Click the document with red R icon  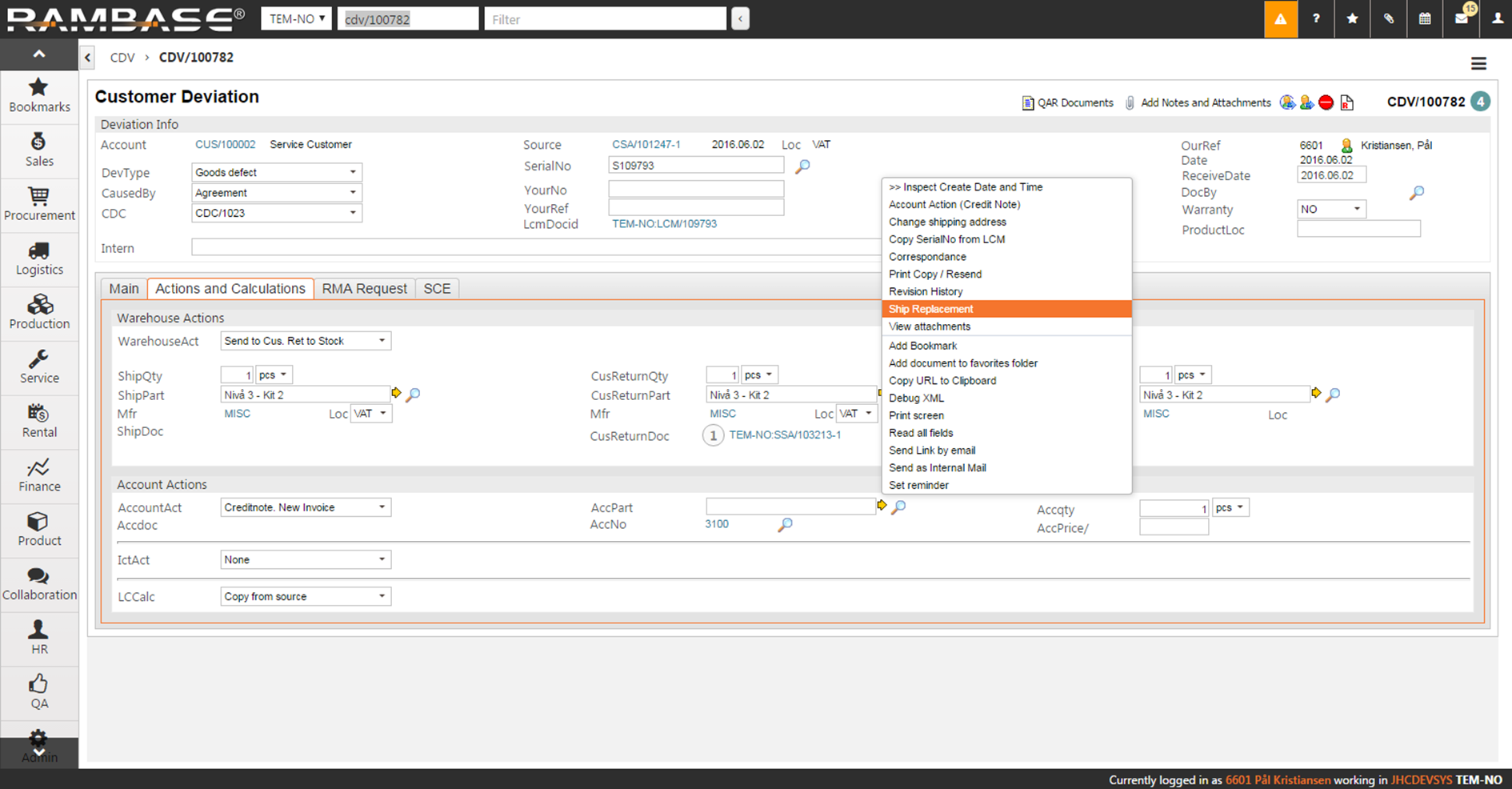(x=1347, y=102)
